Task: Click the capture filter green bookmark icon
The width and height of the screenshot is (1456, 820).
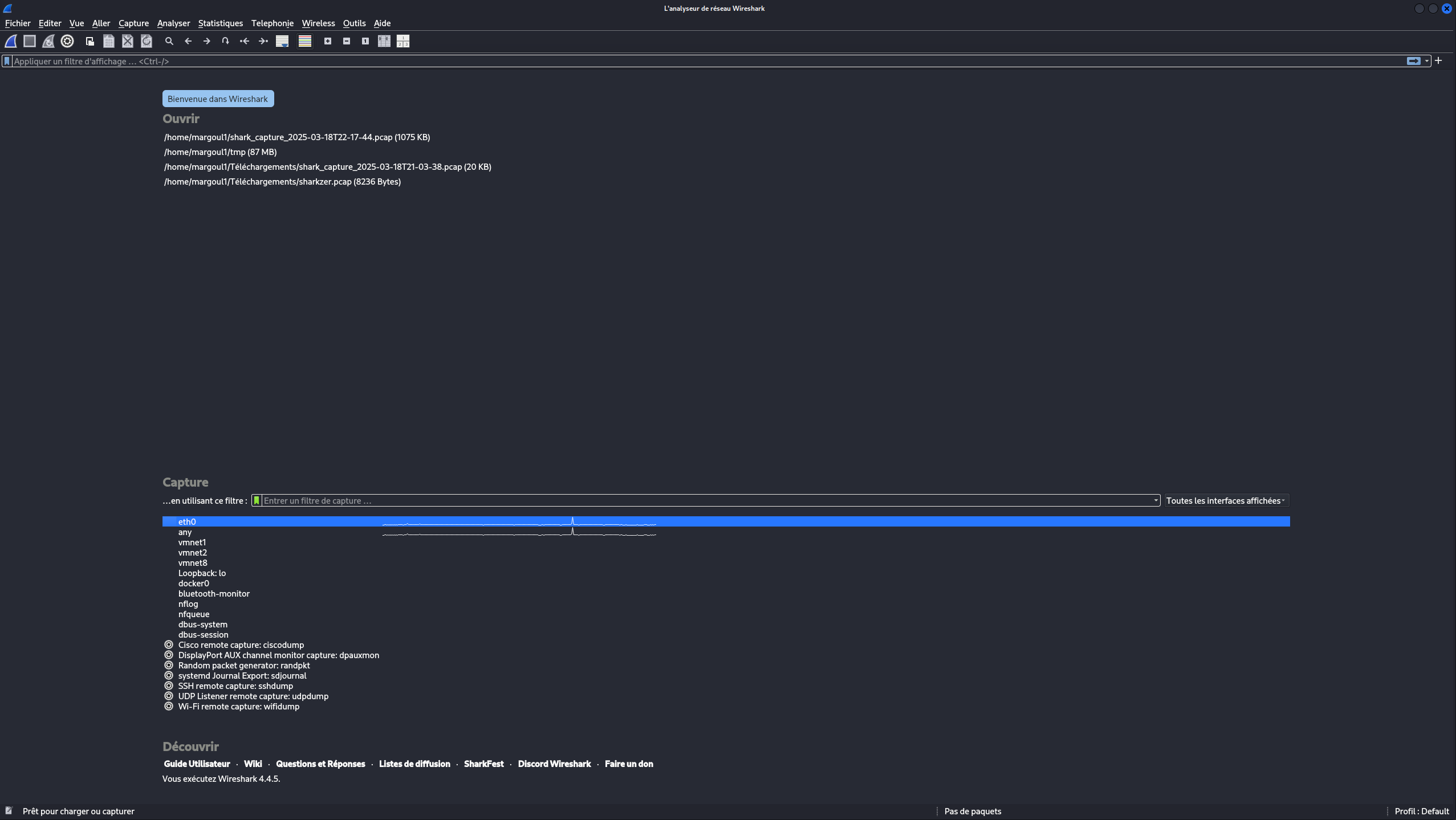Action: (257, 500)
